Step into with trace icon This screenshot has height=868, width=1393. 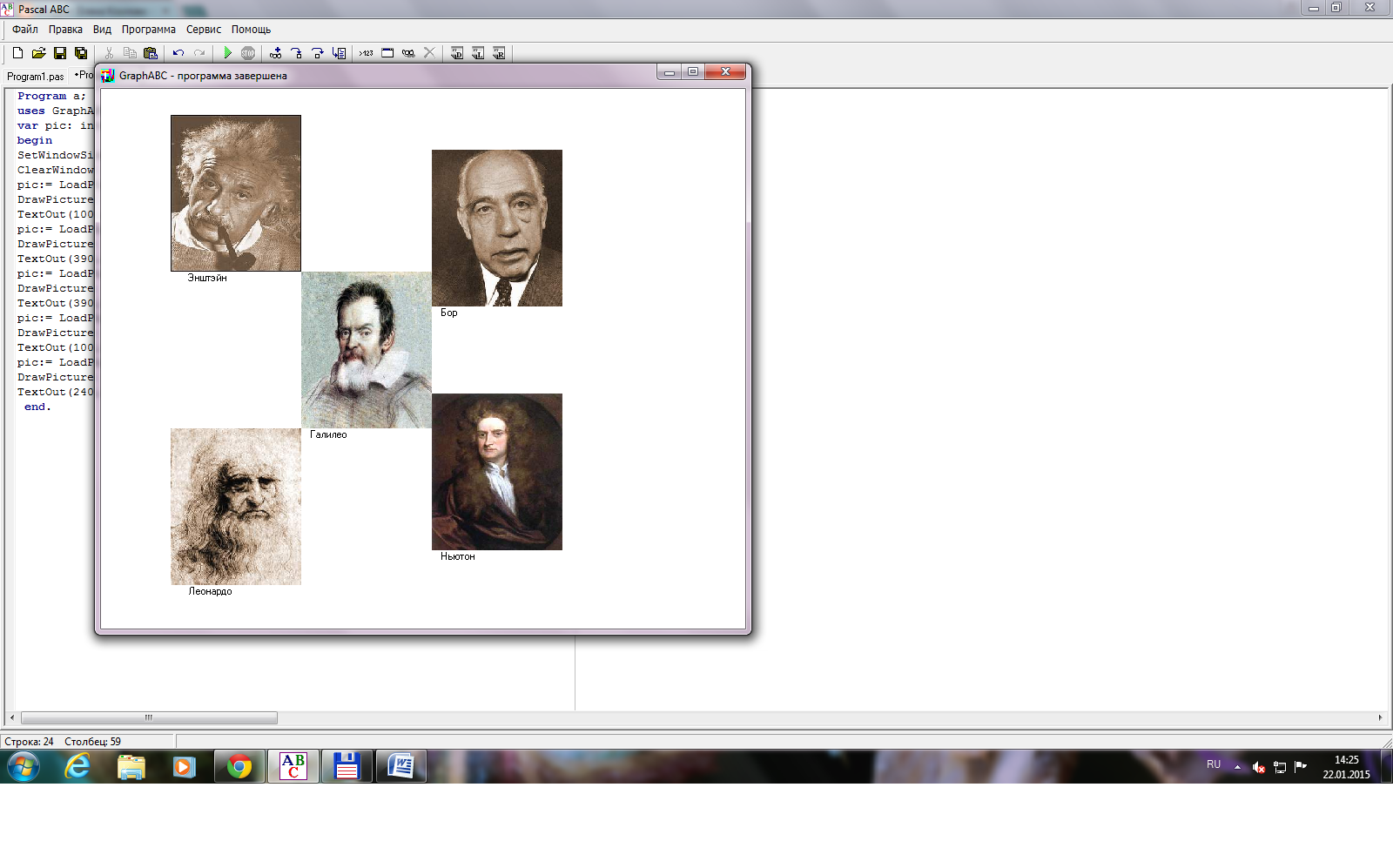coord(297,53)
